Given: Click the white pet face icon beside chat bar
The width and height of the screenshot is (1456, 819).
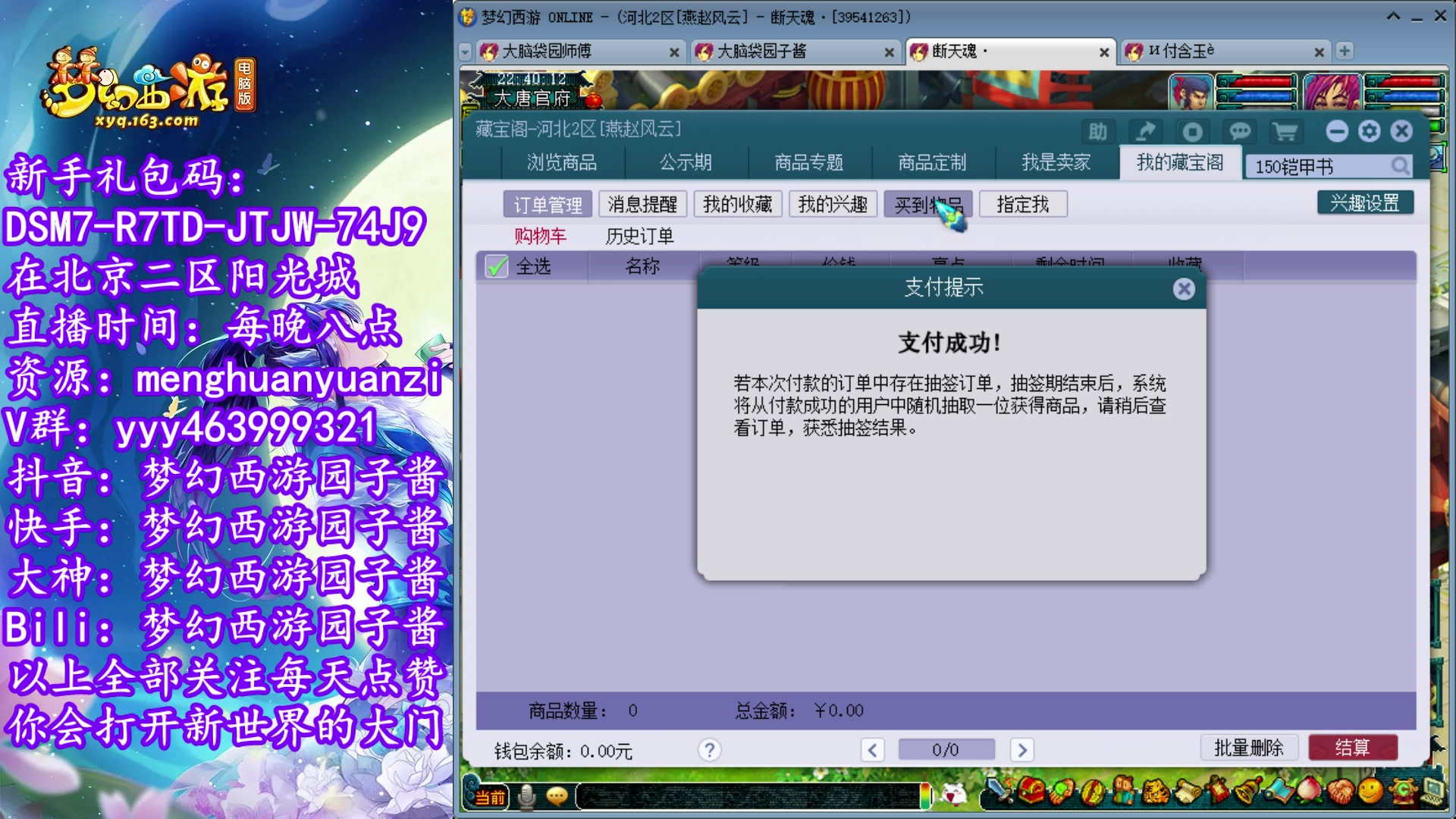Looking at the screenshot, I should 954,795.
